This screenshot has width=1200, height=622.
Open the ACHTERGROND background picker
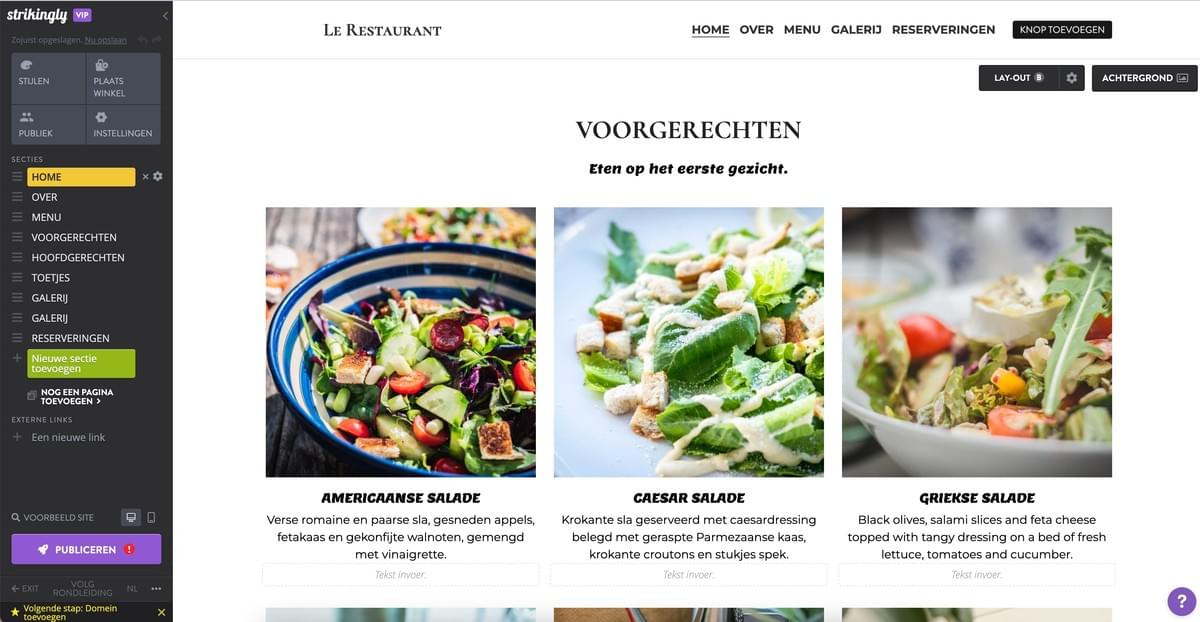click(x=1145, y=78)
